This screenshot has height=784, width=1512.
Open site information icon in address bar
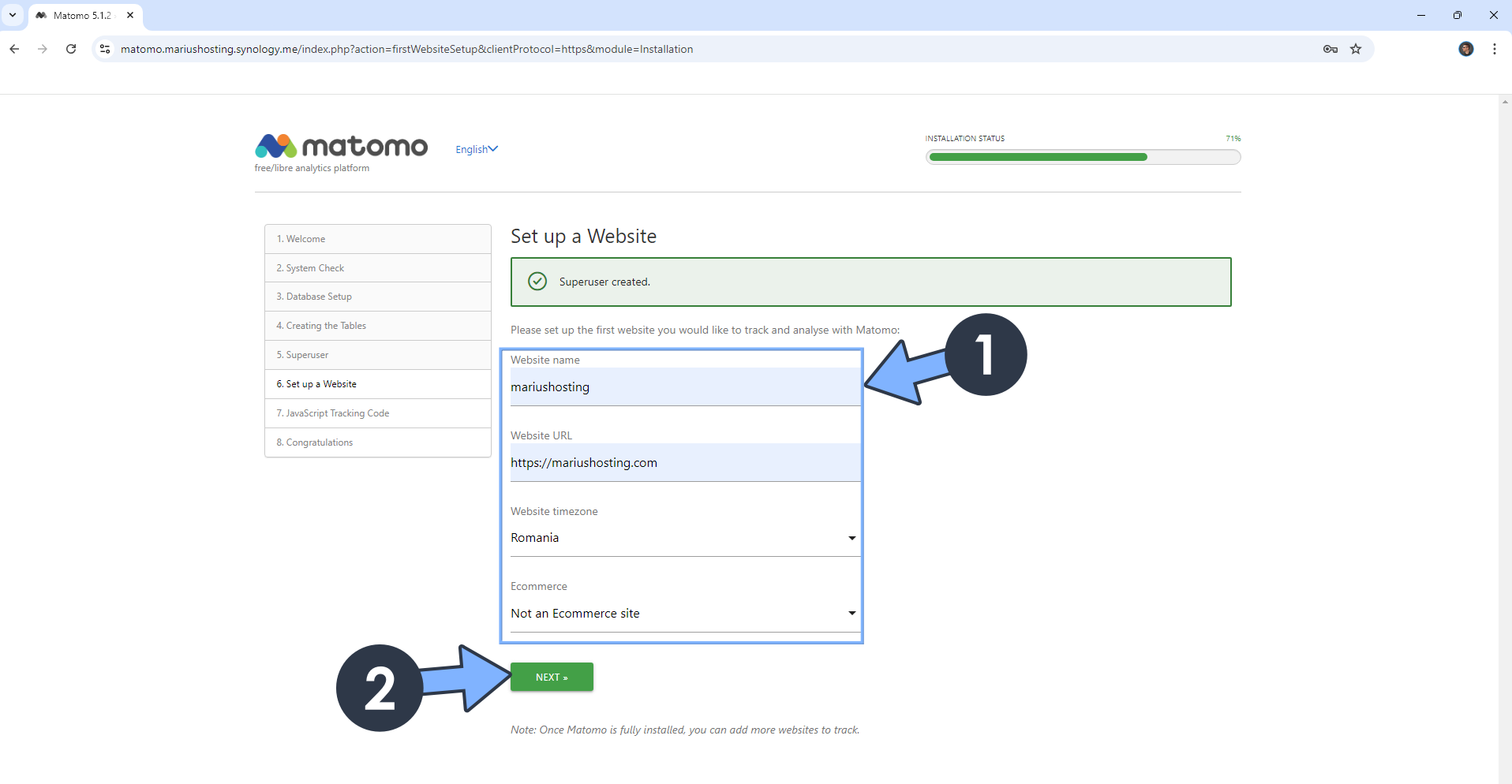105,49
